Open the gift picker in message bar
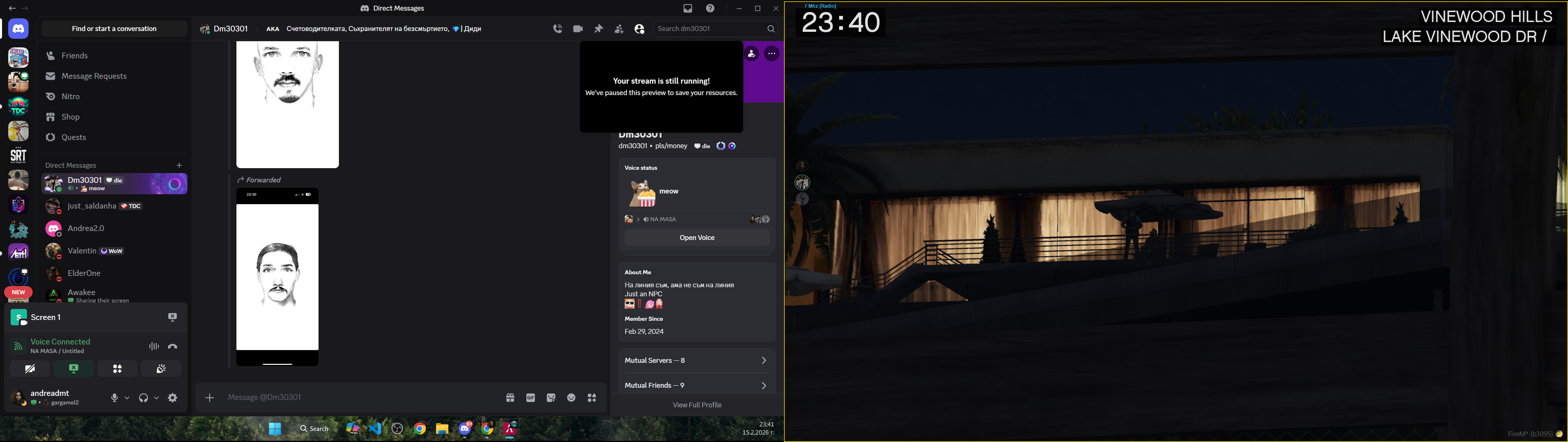The height and width of the screenshot is (442, 1568). coord(510,398)
